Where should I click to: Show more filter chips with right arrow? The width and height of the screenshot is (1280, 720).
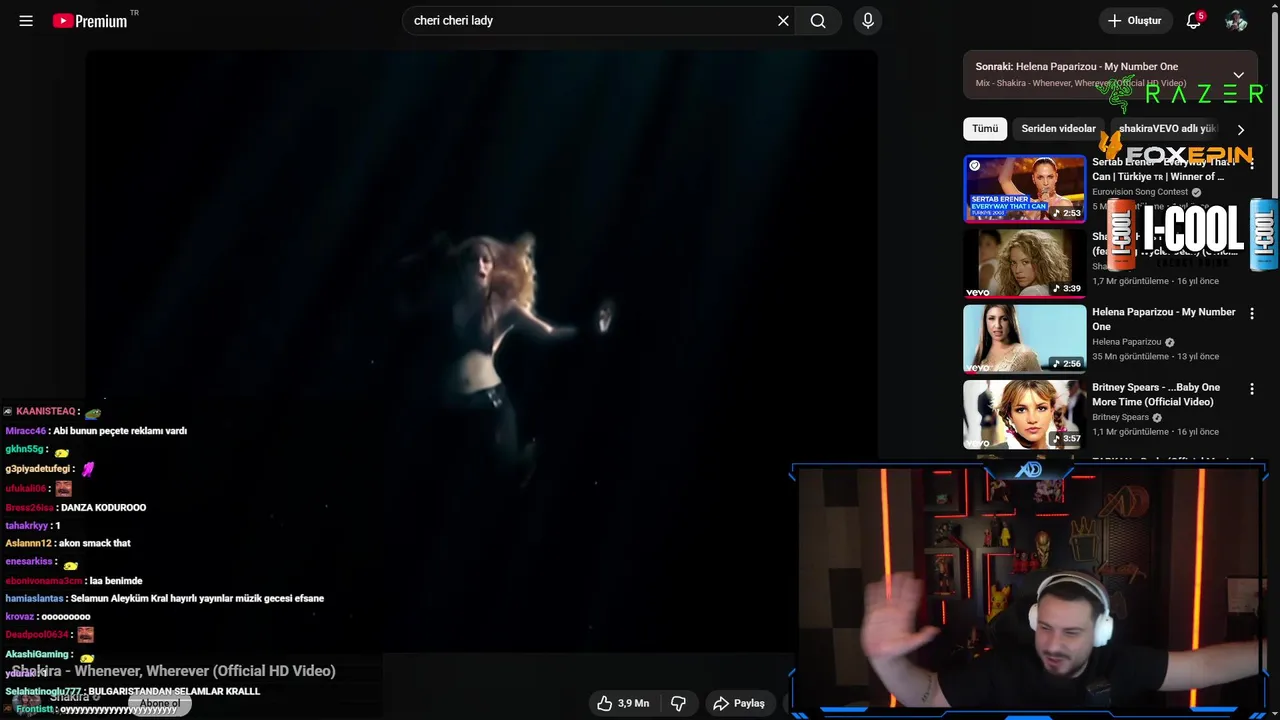[1241, 130]
